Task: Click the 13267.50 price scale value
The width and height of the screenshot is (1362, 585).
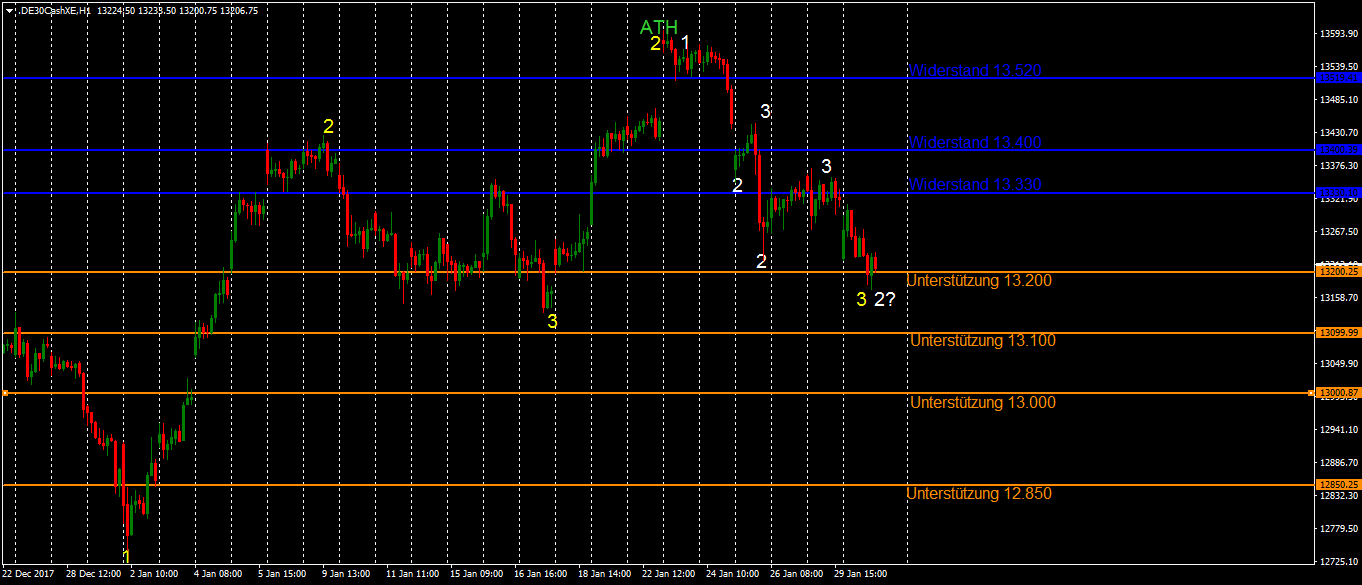Action: click(1338, 232)
